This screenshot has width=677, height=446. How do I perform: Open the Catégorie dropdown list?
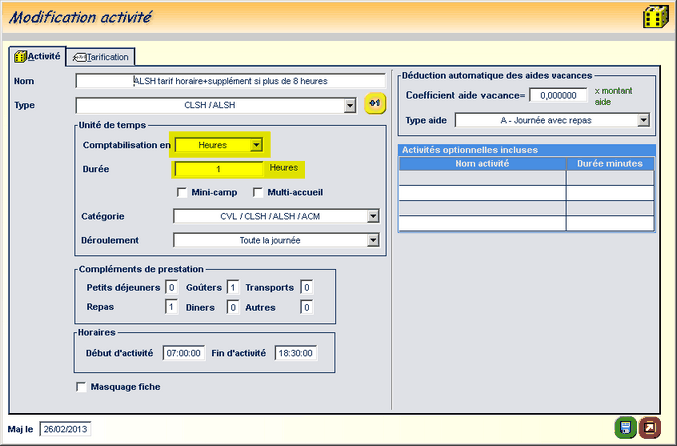tap(372, 215)
